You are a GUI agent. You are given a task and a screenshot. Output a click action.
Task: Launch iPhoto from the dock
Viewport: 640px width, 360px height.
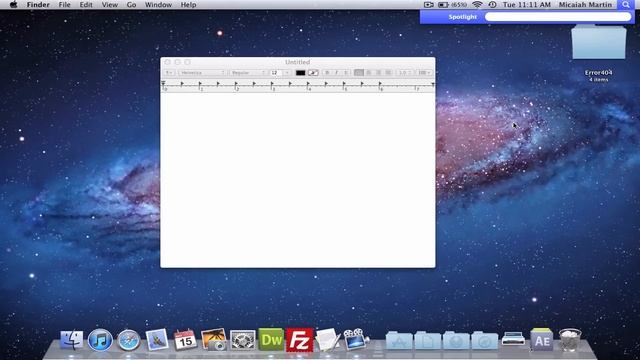[214, 340]
